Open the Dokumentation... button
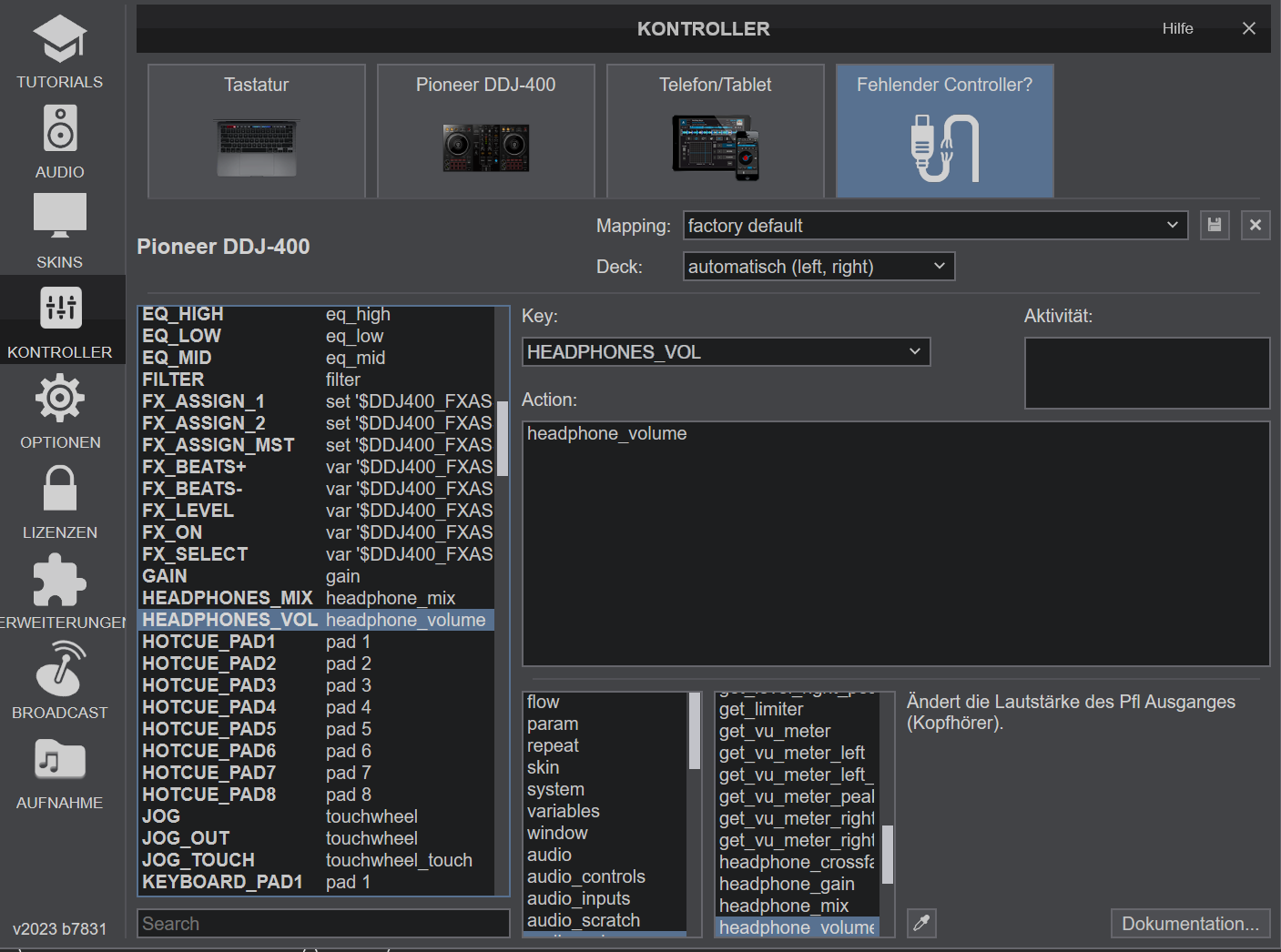1281x952 pixels. pyautogui.click(x=1190, y=924)
